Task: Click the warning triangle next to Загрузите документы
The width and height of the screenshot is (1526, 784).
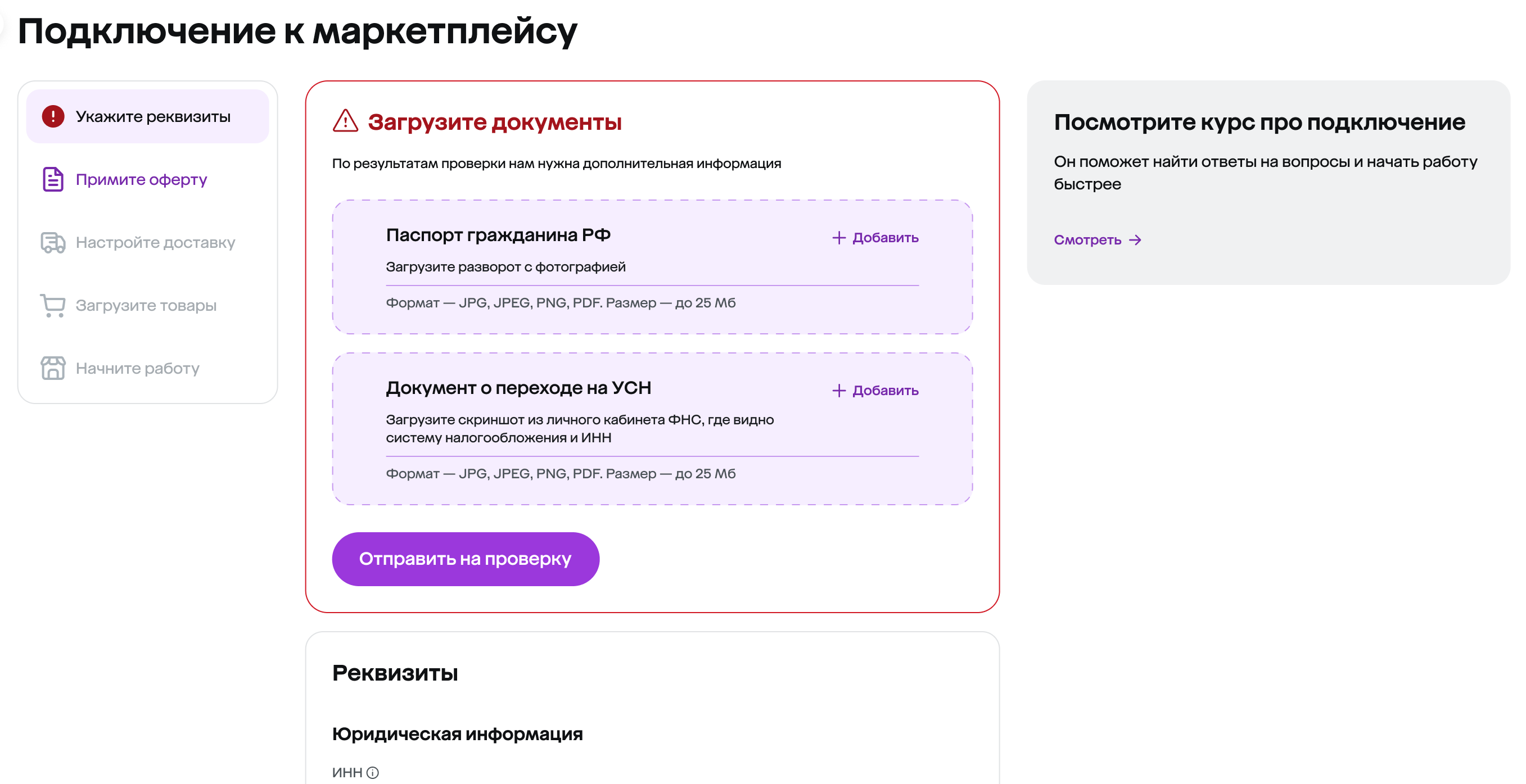Action: 345,121
